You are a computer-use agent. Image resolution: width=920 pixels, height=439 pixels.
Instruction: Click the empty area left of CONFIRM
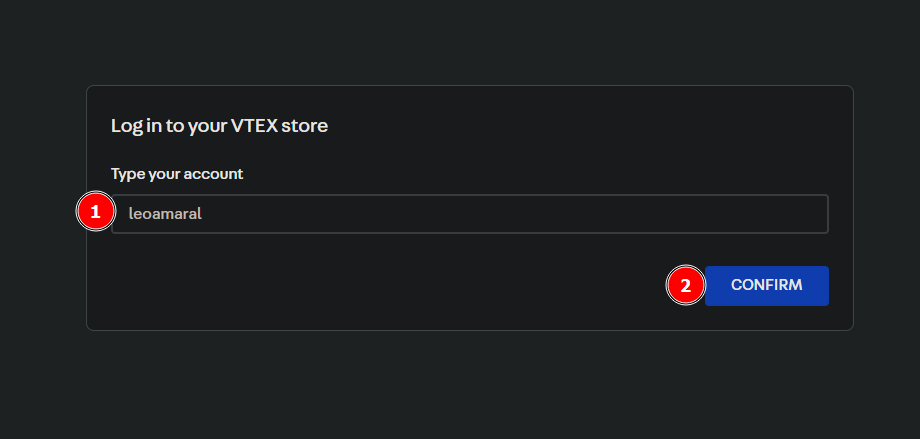point(400,286)
